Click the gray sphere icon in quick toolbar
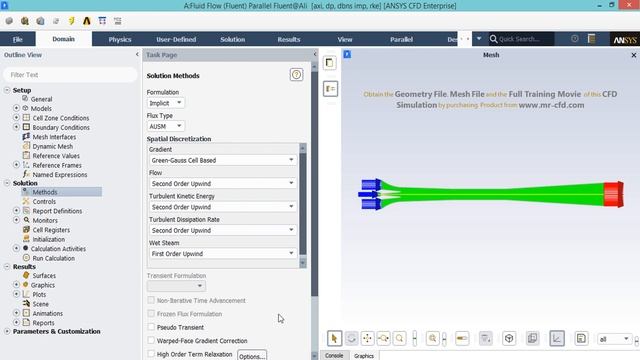Viewport: 640px width, 360px height. point(9,21)
